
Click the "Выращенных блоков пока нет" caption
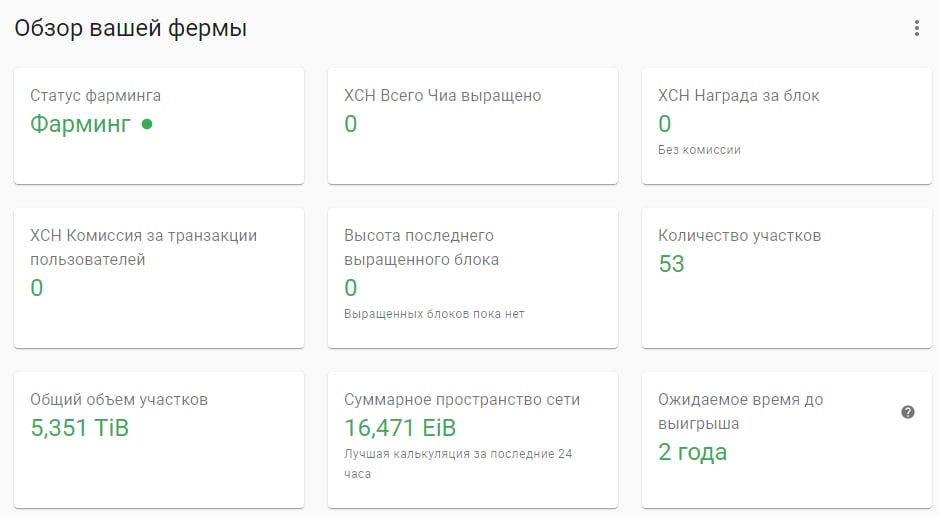(x=434, y=314)
